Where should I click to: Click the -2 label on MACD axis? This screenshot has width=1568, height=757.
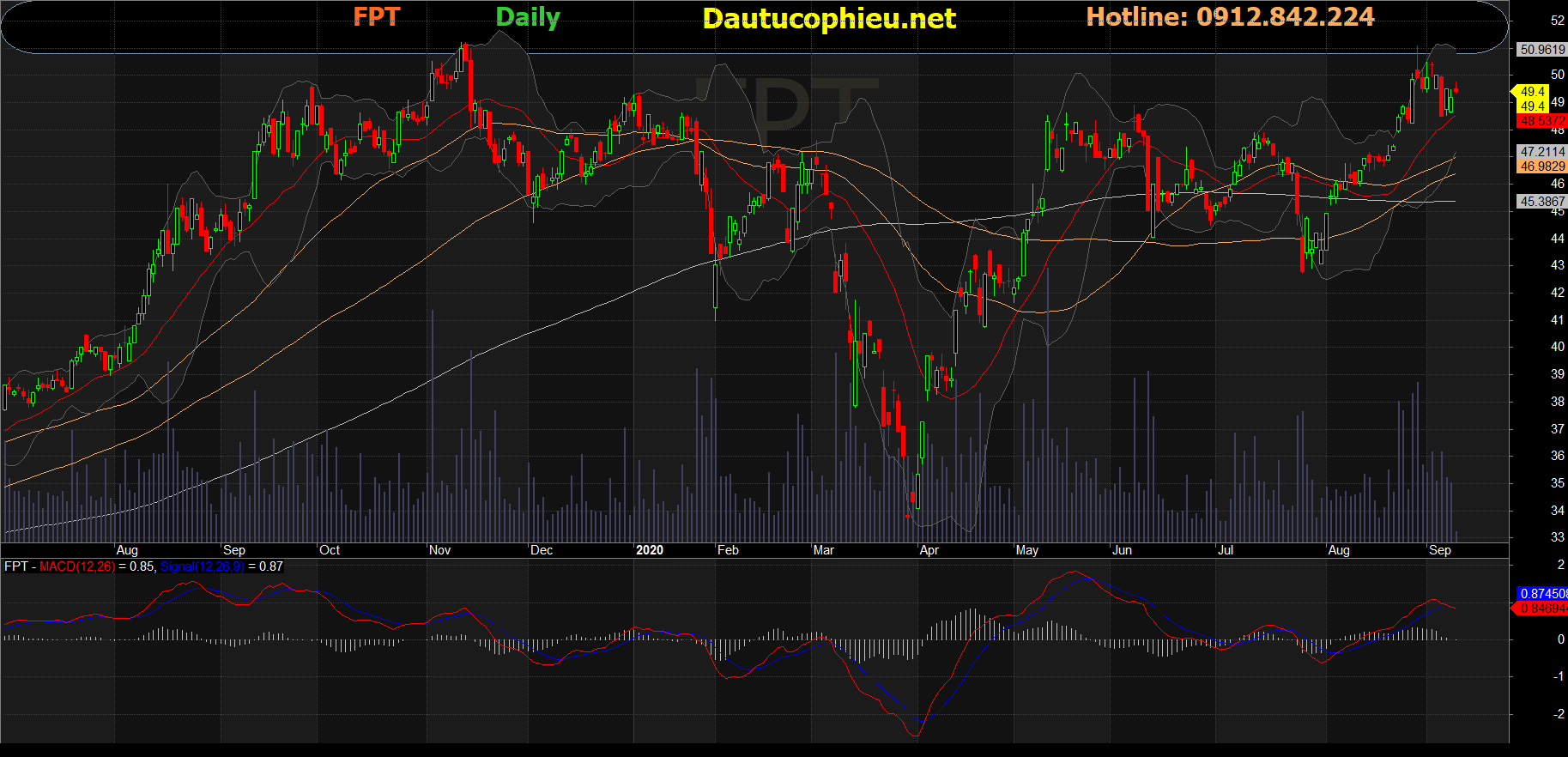[x=1559, y=714]
